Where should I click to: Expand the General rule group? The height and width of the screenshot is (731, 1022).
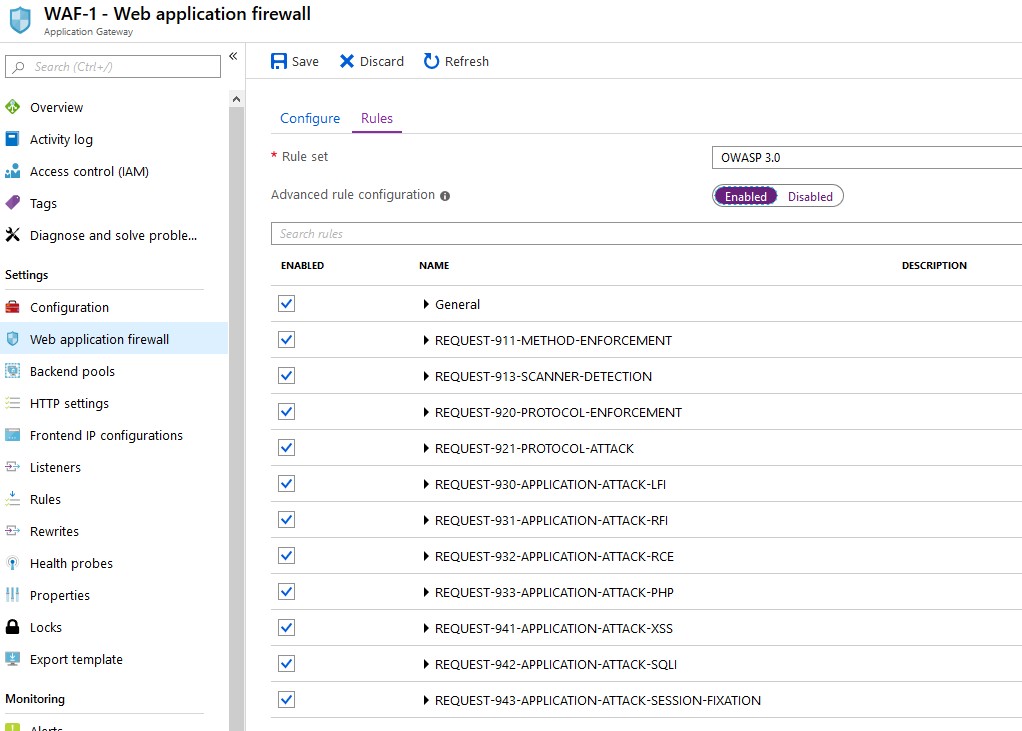(426, 304)
